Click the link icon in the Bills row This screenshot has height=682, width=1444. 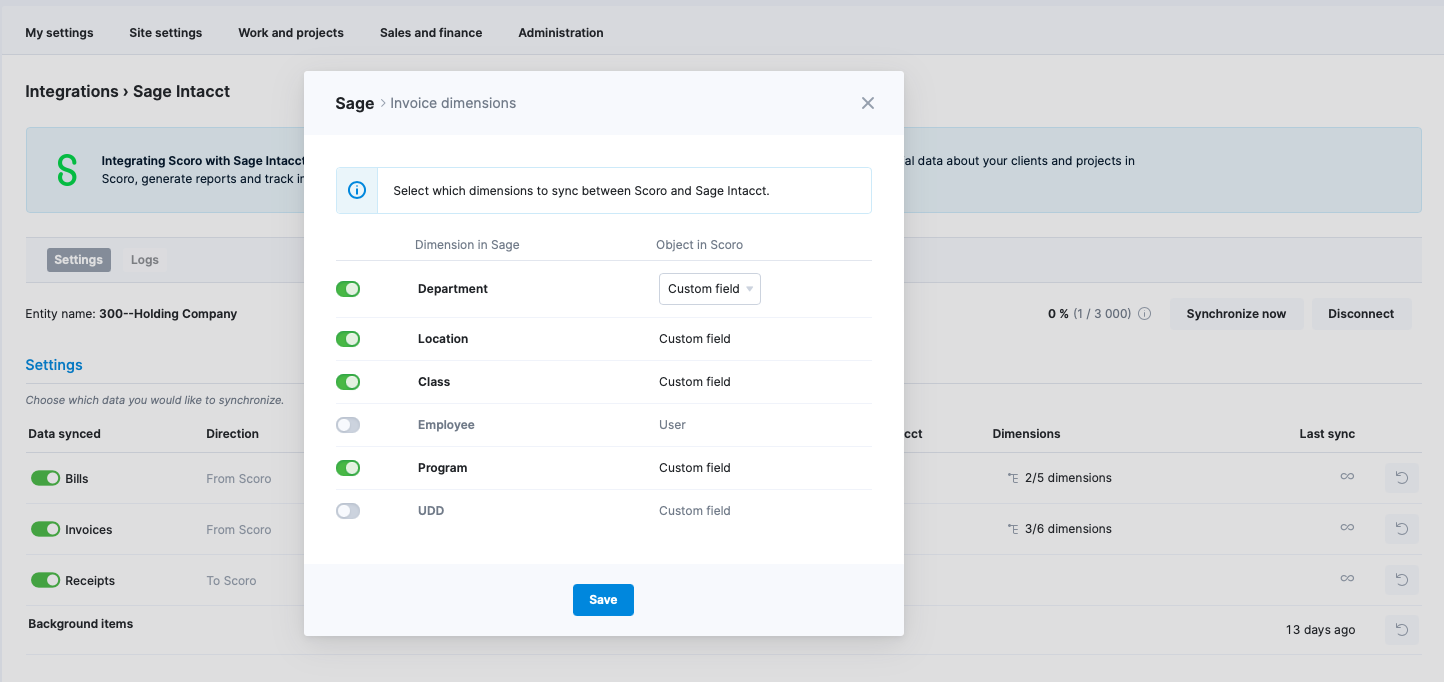click(1347, 477)
